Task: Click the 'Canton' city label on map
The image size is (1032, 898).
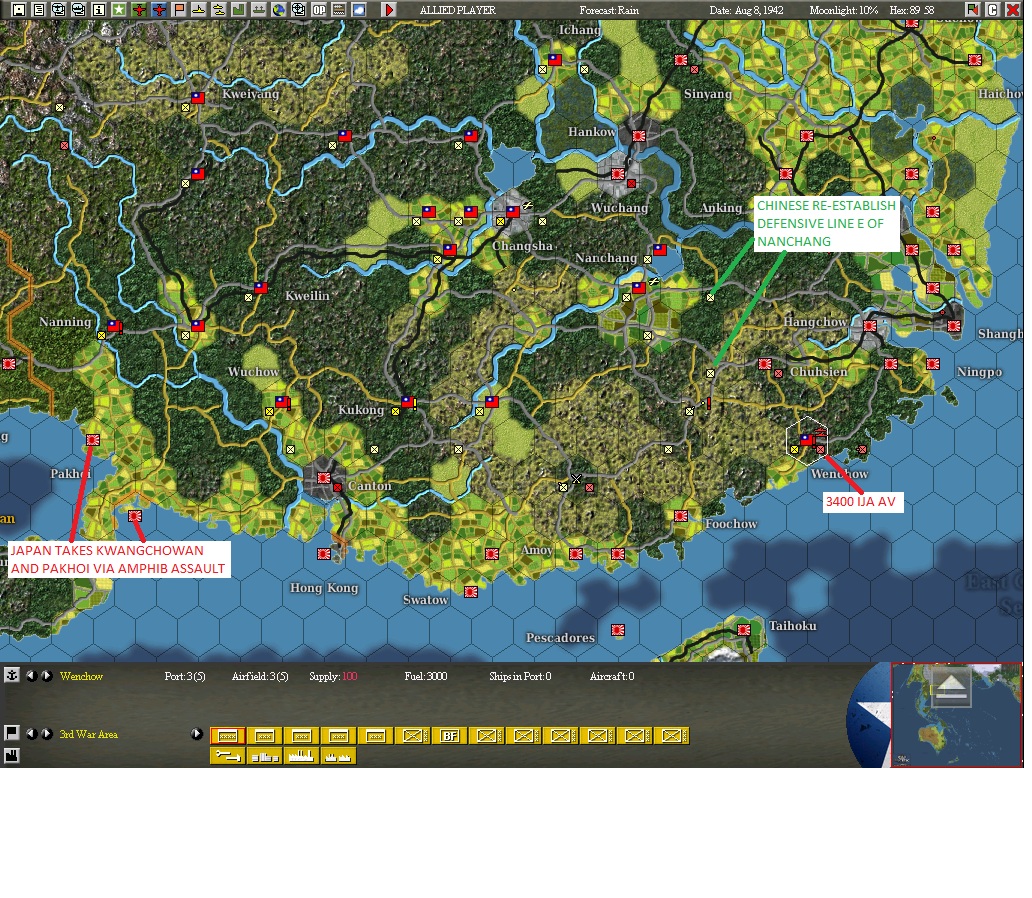Action: [x=370, y=486]
